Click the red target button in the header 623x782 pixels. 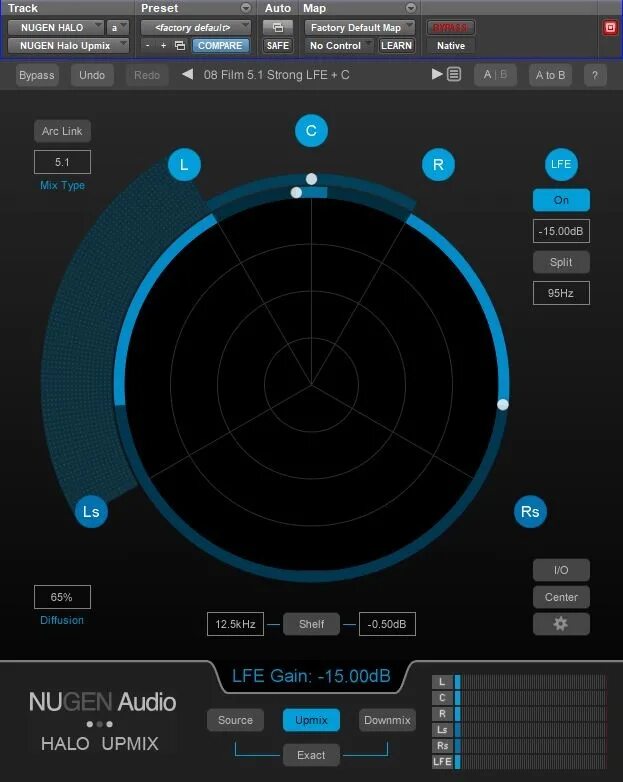(610, 27)
